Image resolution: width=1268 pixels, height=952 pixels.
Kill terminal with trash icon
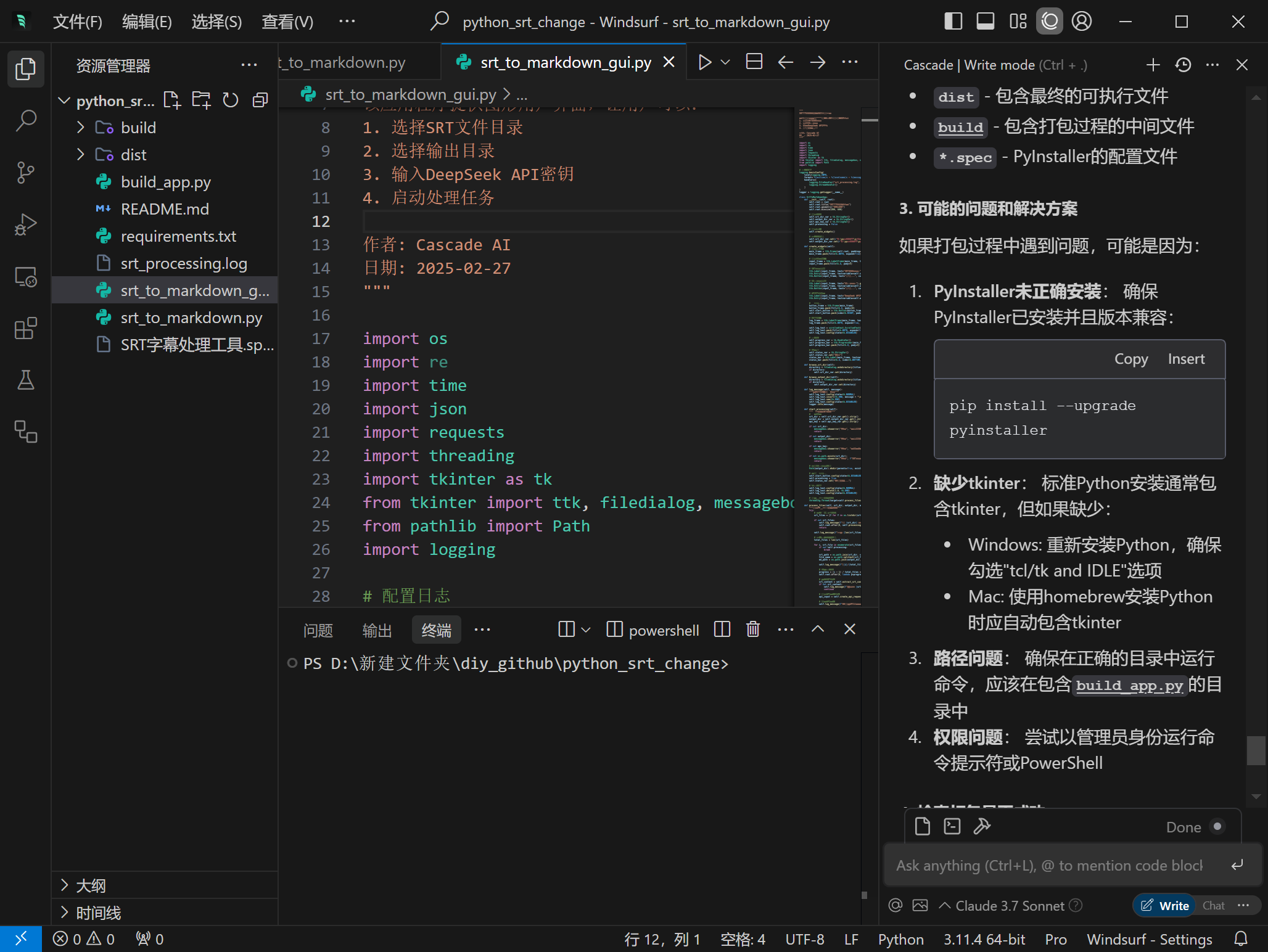point(752,630)
